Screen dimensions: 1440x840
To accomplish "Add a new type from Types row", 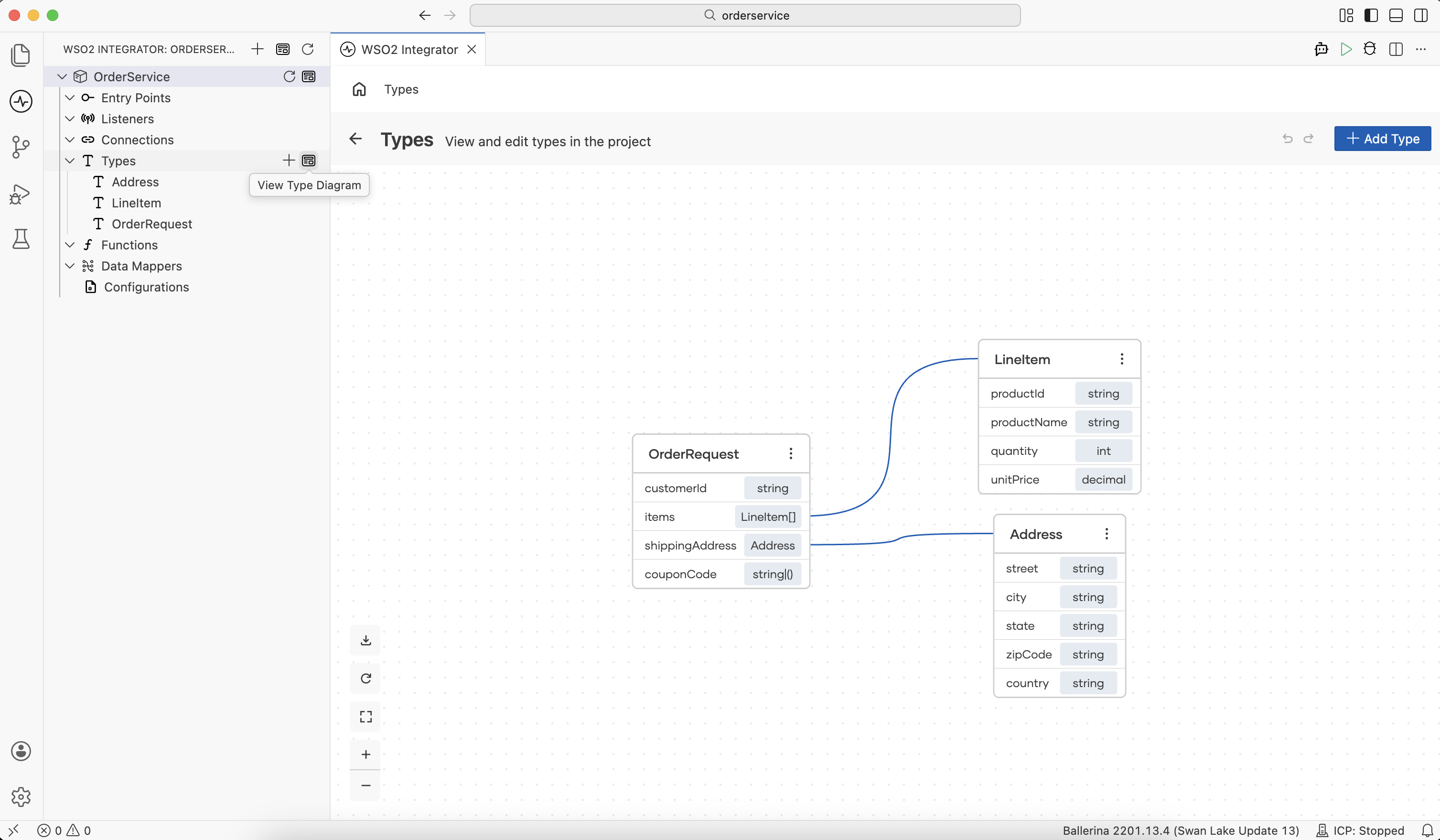I will (x=289, y=161).
